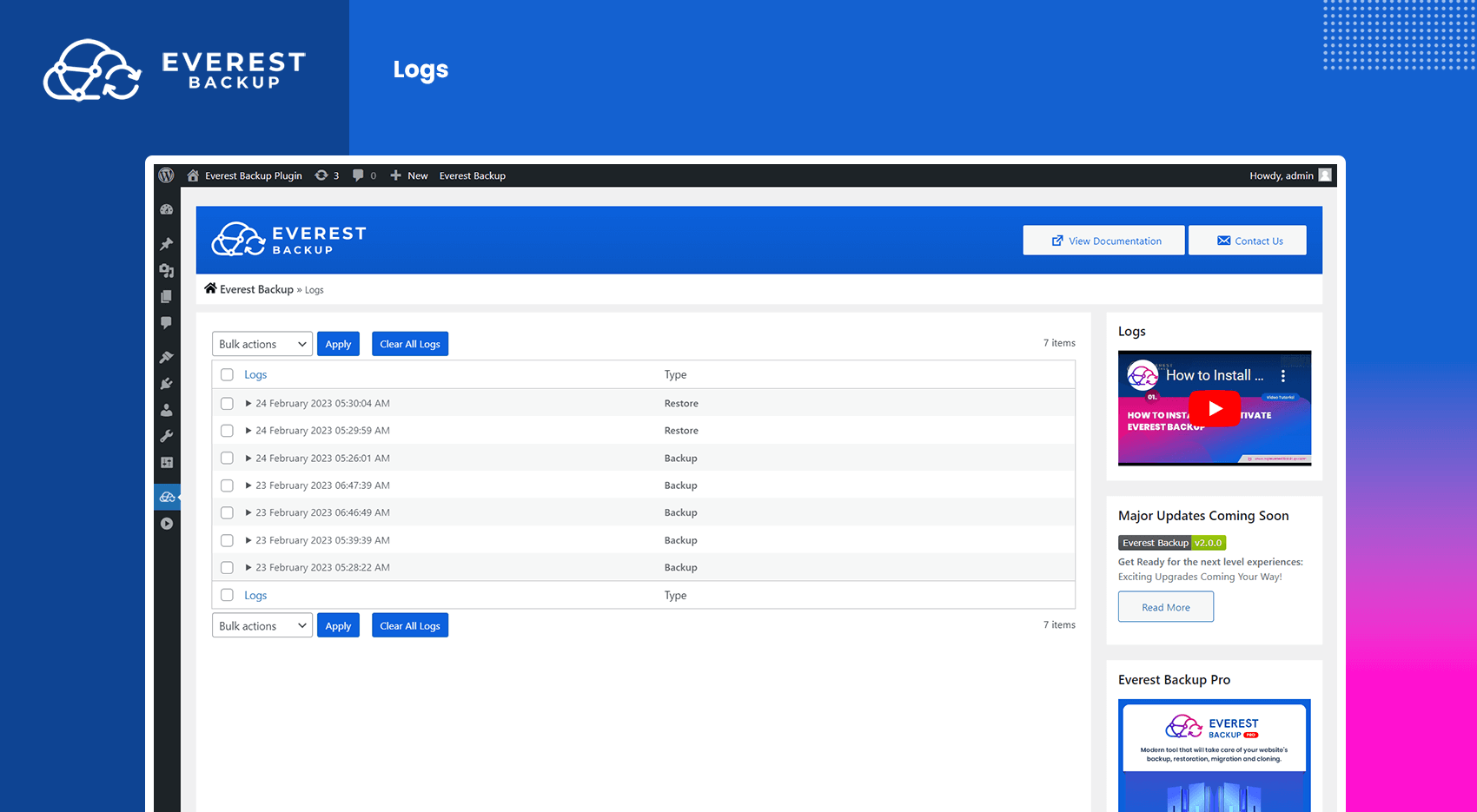Screen dimensions: 1477x812
Task: Open the Comments icon in sidebar
Action: (167, 323)
